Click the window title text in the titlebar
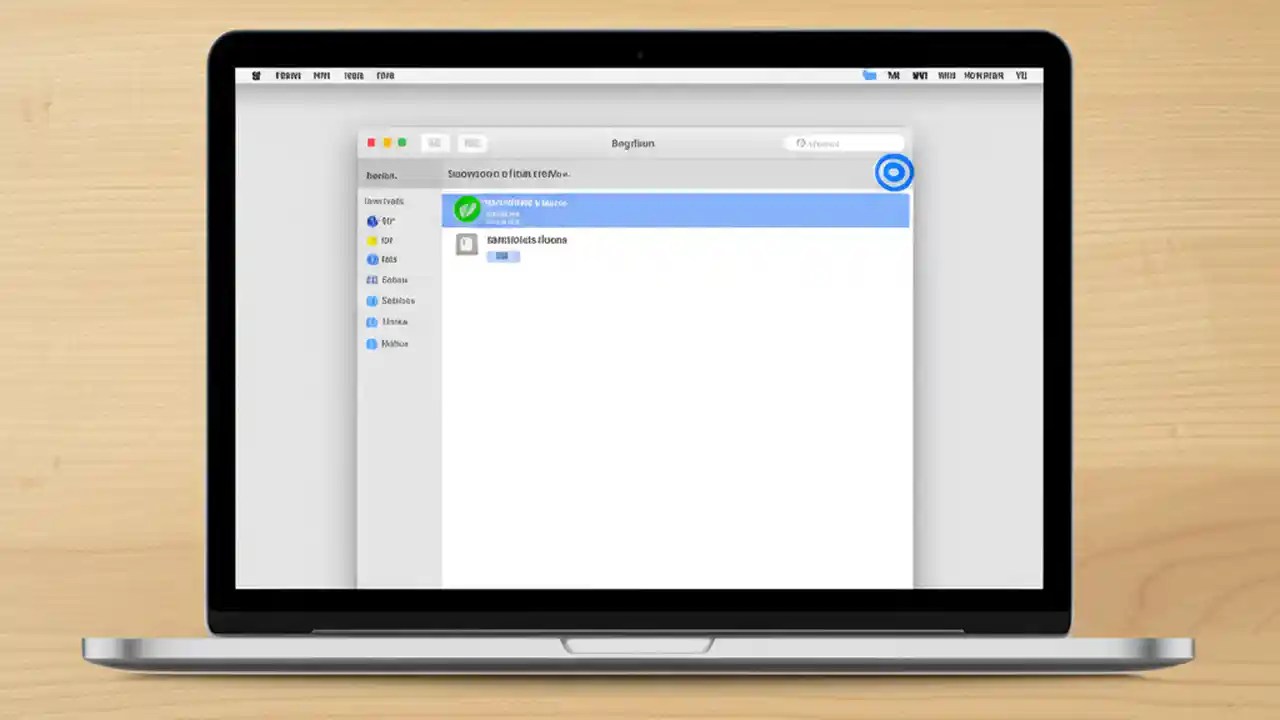Image resolution: width=1280 pixels, height=720 pixels. 632,143
